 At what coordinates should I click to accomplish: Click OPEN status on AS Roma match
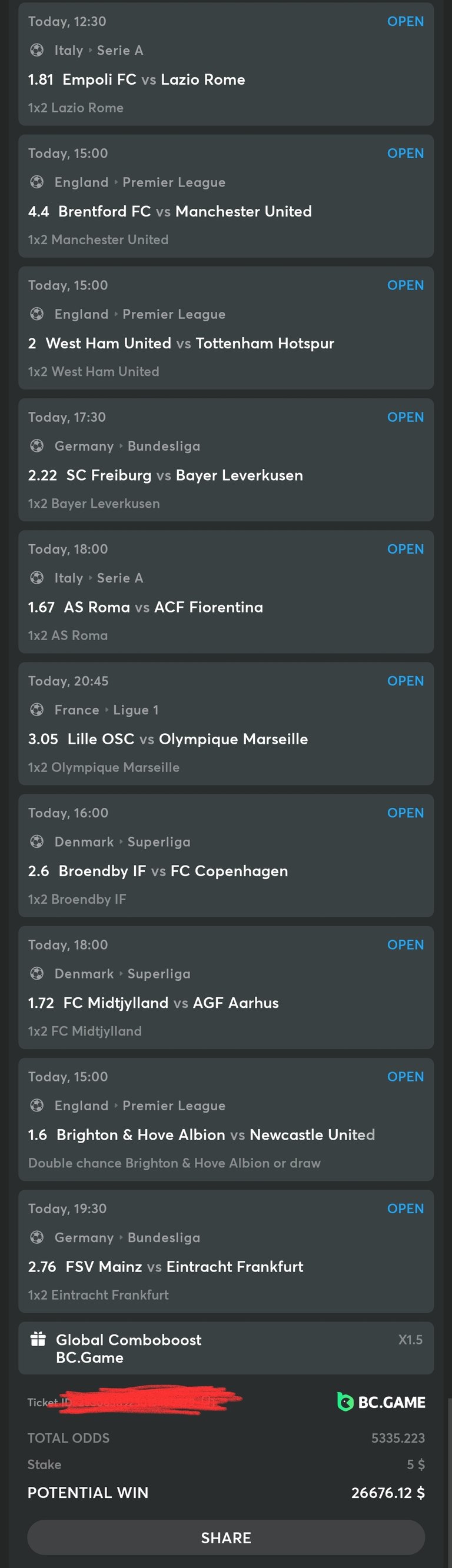click(x=405, y=548)
